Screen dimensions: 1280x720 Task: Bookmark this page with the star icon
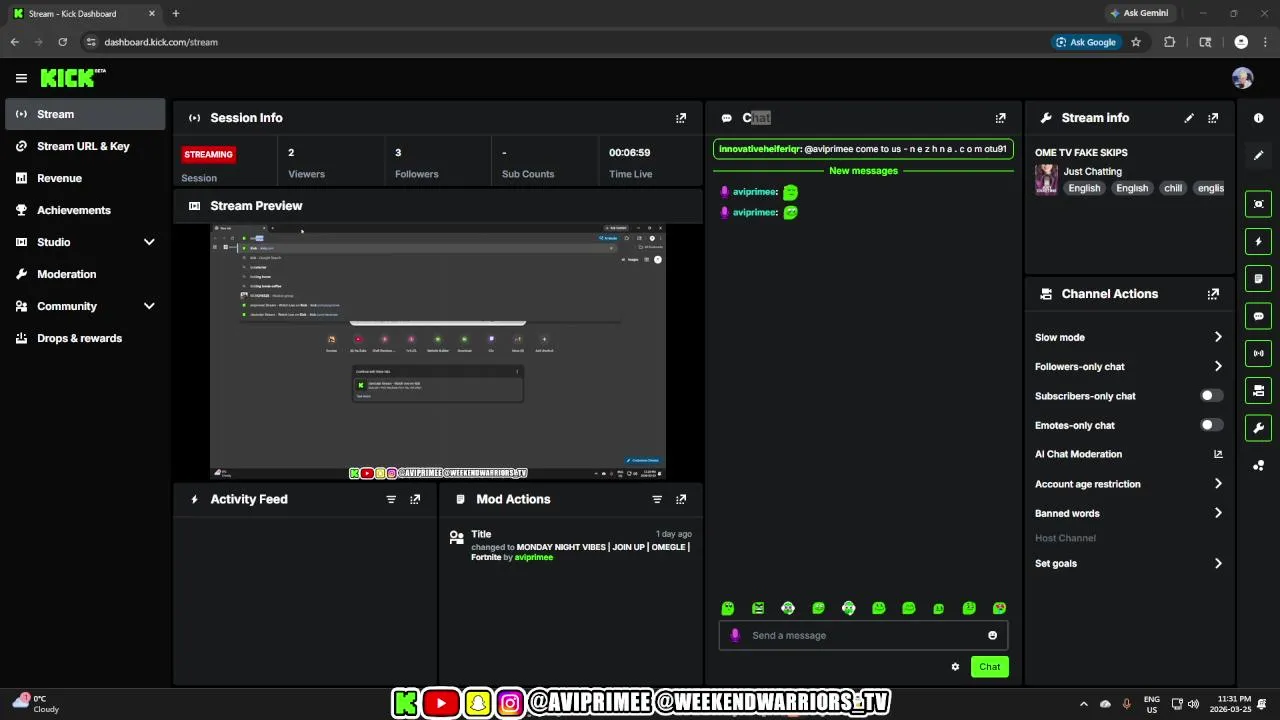pos(1136,42)
